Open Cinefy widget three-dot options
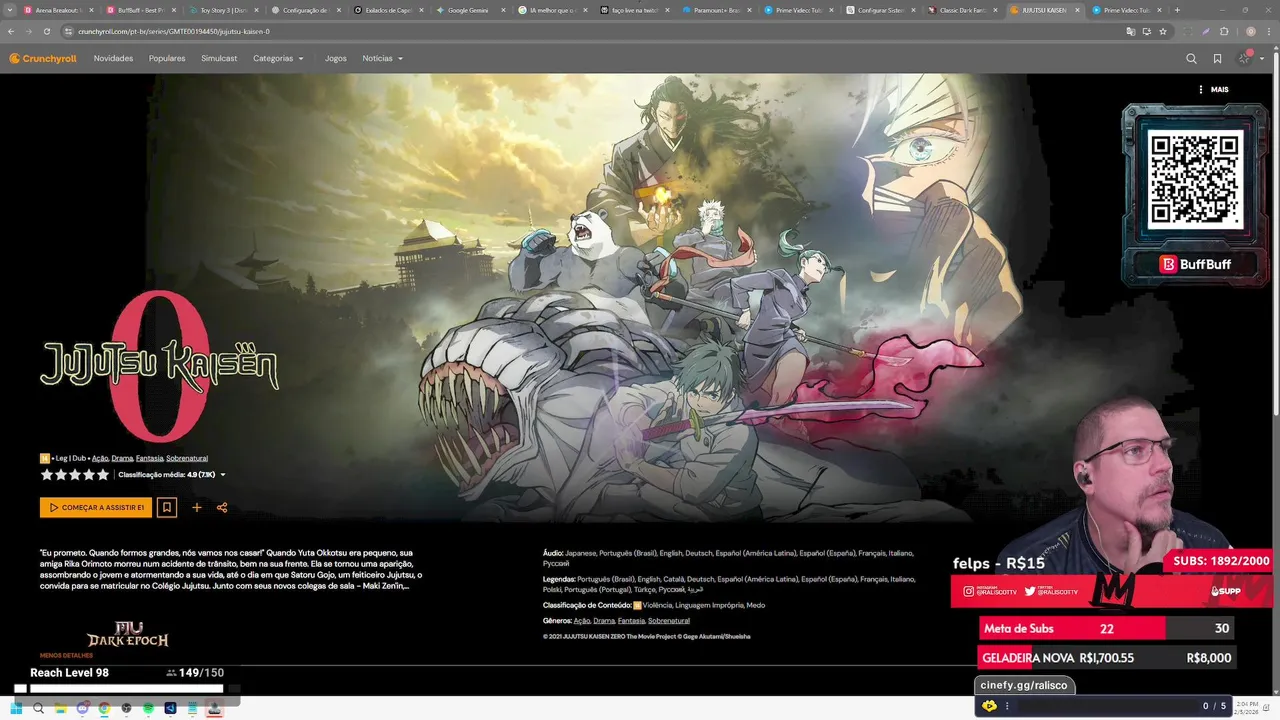 [1007, 706]
